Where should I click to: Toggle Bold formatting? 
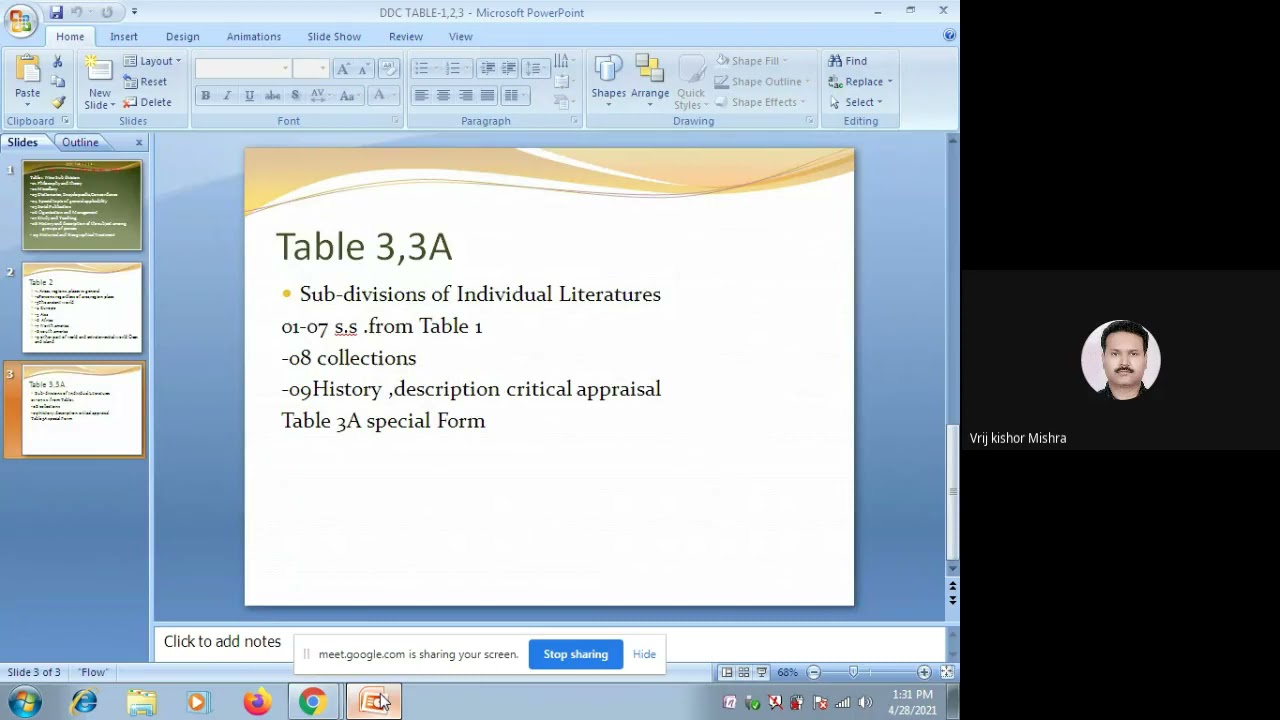(205, 95)
